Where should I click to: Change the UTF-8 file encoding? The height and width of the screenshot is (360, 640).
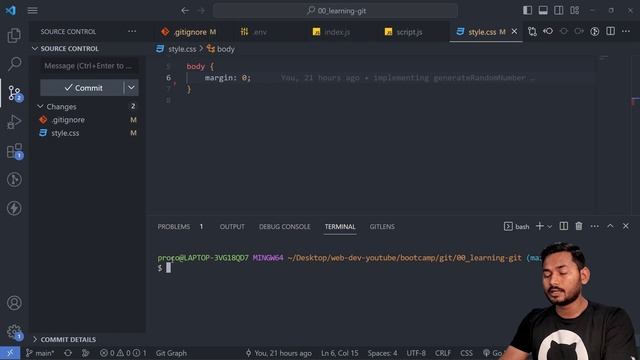416,353
